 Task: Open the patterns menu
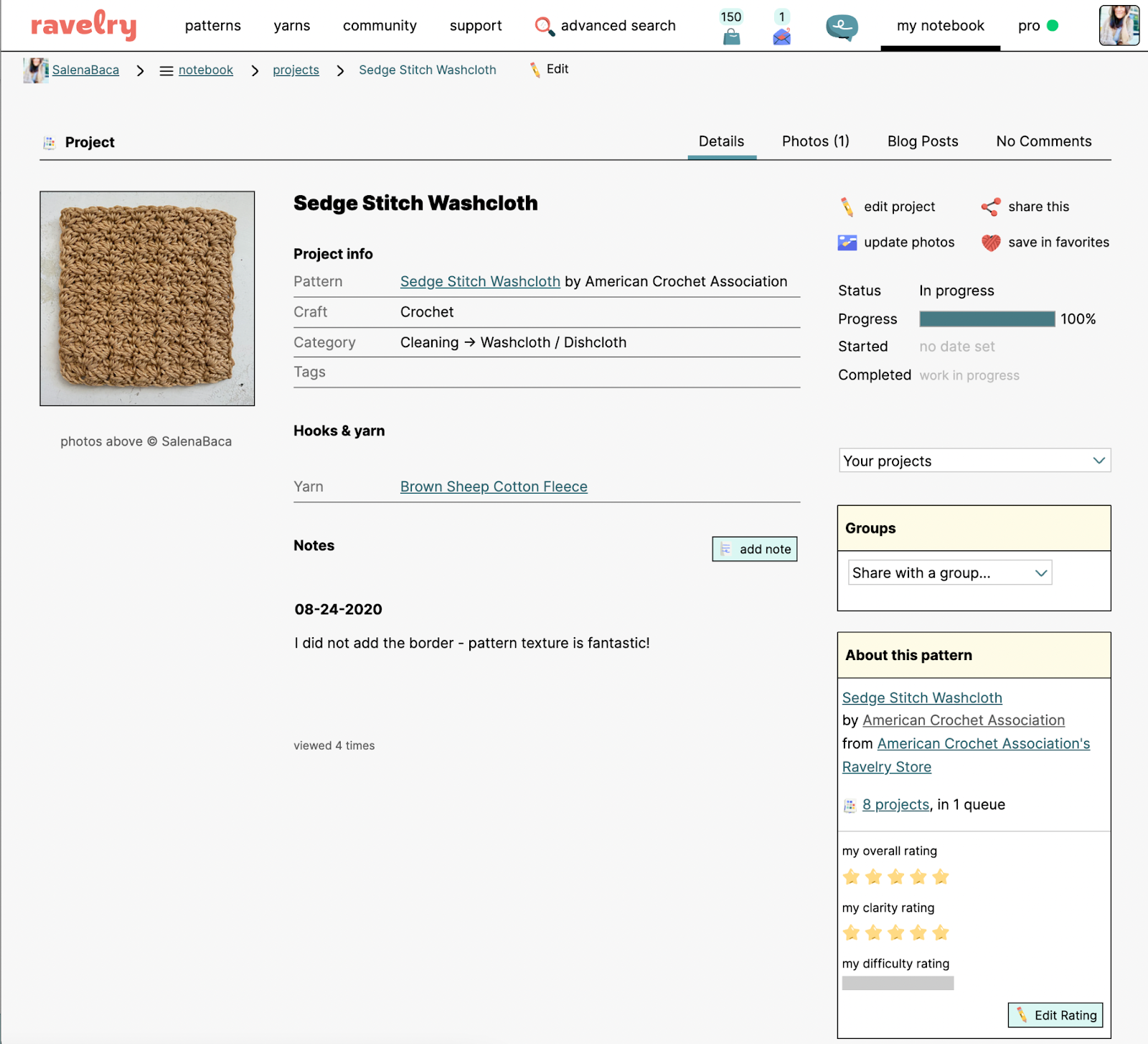(213, 26)
